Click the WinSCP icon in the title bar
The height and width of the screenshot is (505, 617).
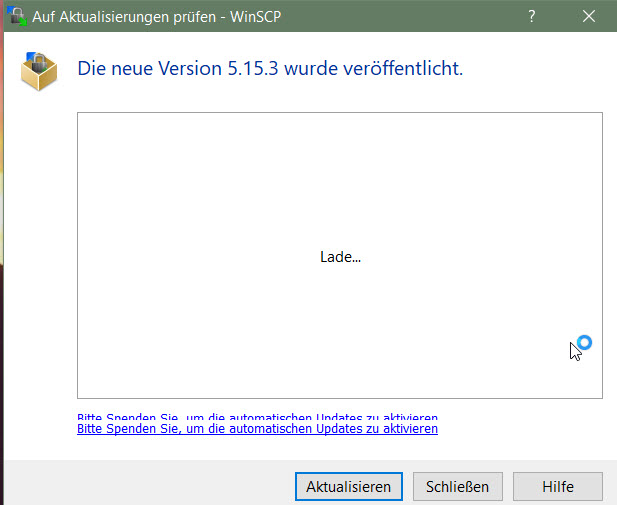(17, 16)
